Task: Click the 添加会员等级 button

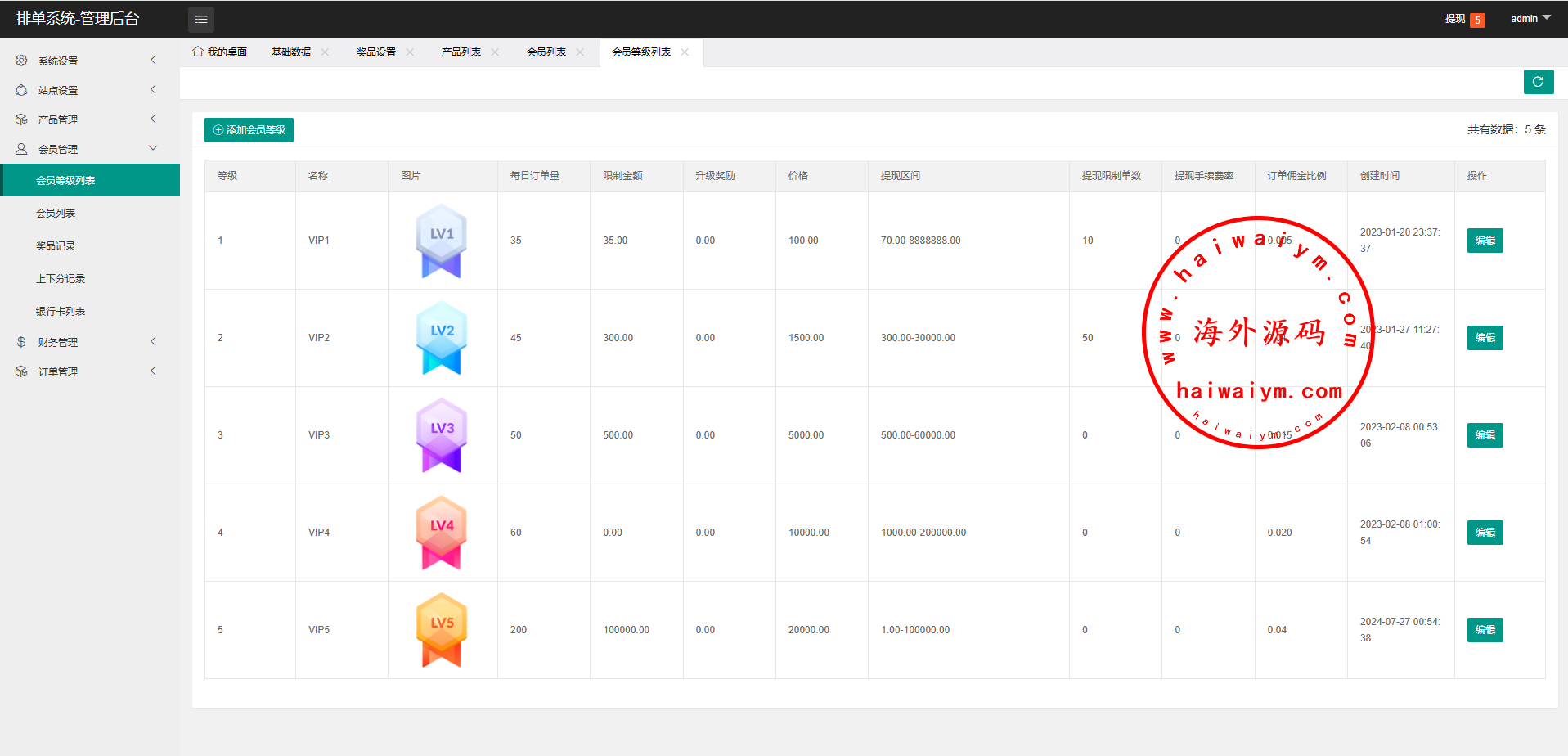Action: [249, 130]
